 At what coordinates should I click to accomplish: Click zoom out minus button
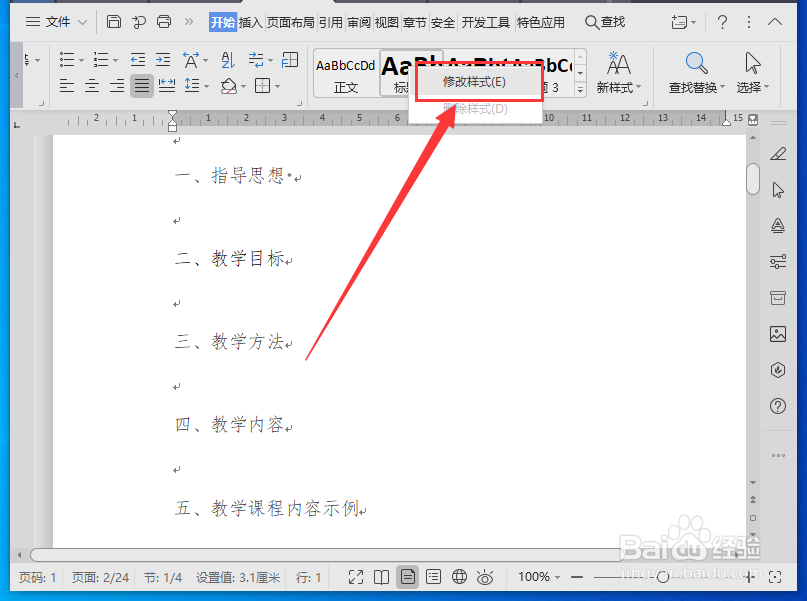tap(577, 577)
